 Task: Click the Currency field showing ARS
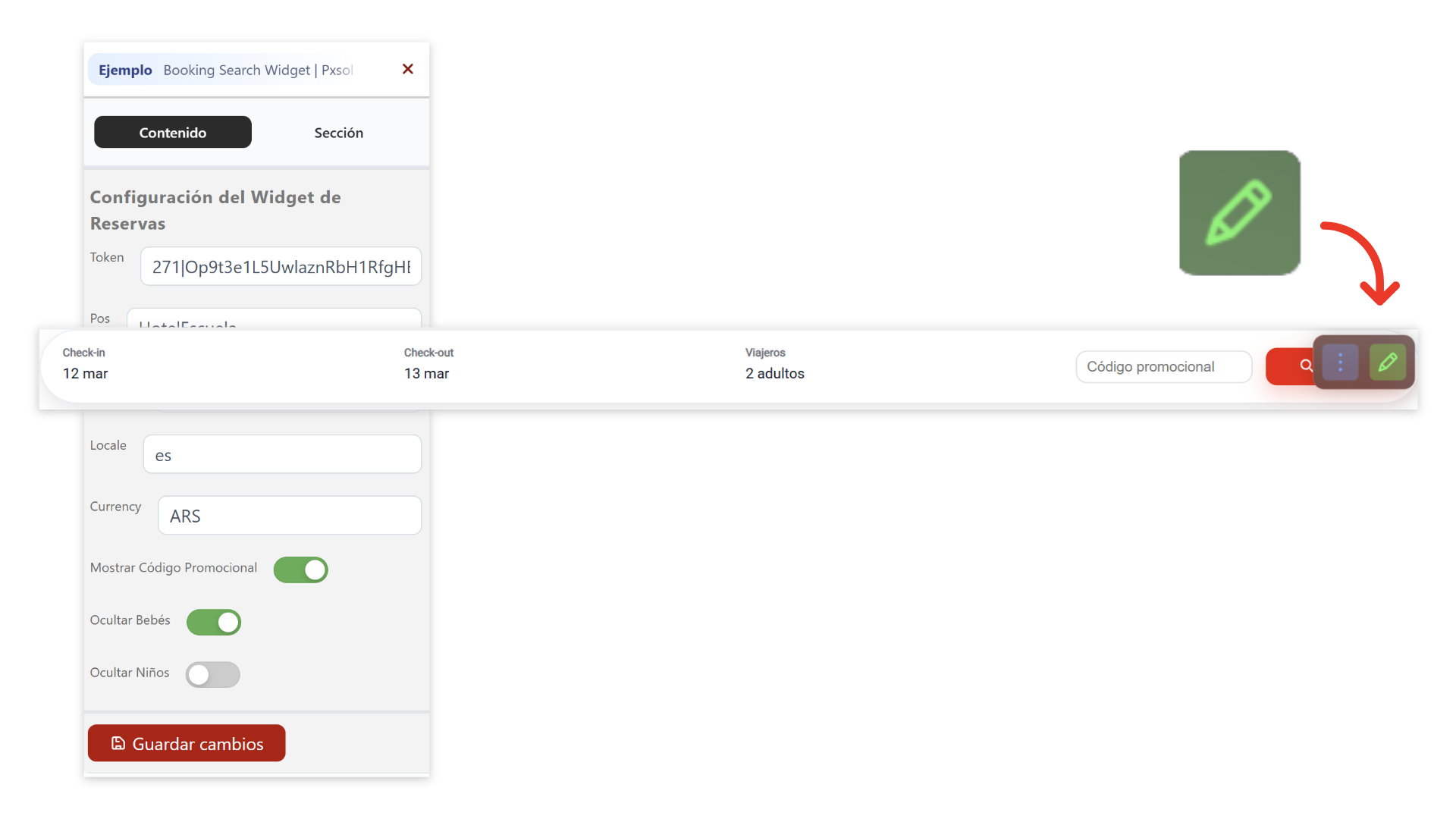(x=290, y=516)
